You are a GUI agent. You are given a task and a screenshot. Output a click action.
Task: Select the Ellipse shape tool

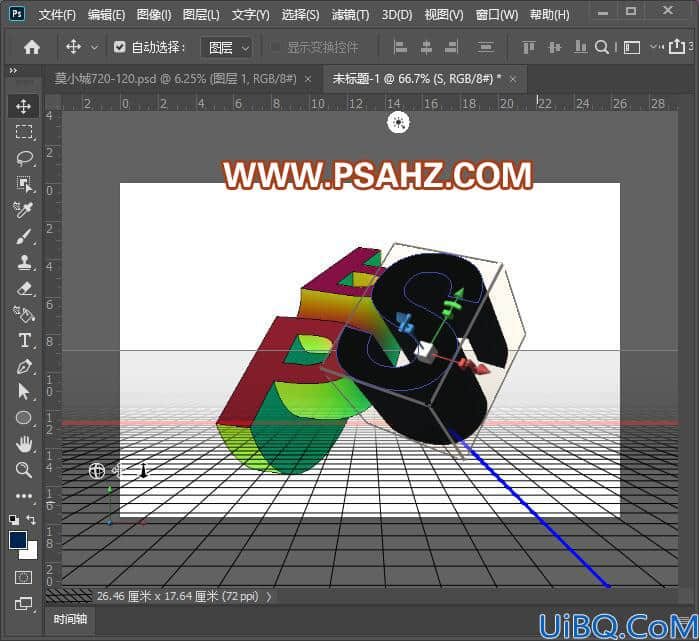pyautogui.click(x=24, y=418)
